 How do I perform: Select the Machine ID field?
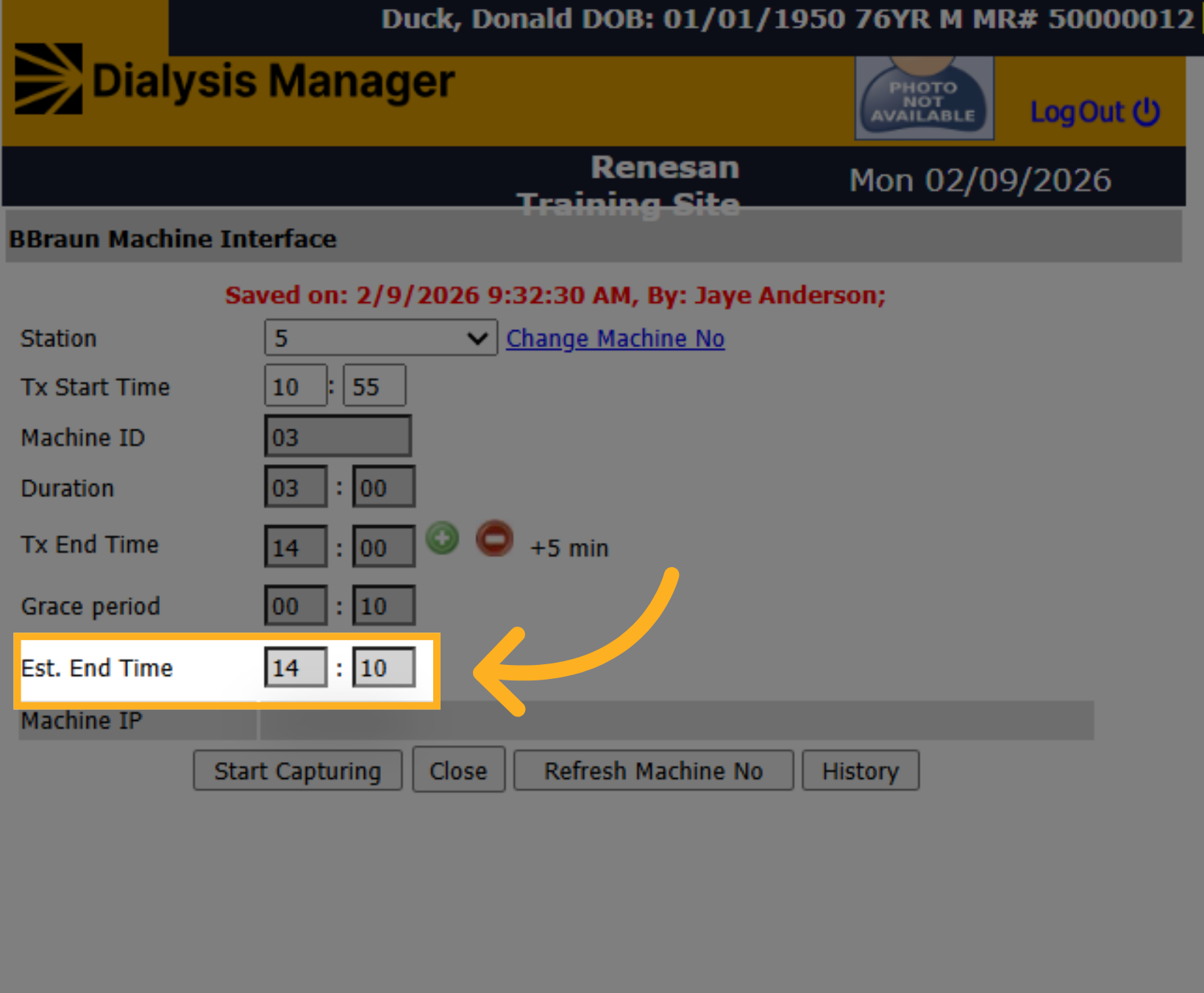point(338,436)
